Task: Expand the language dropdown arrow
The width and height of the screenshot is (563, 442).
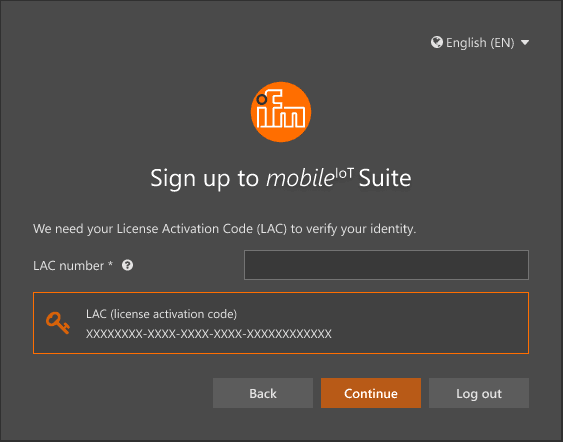Action: point(525,42)
